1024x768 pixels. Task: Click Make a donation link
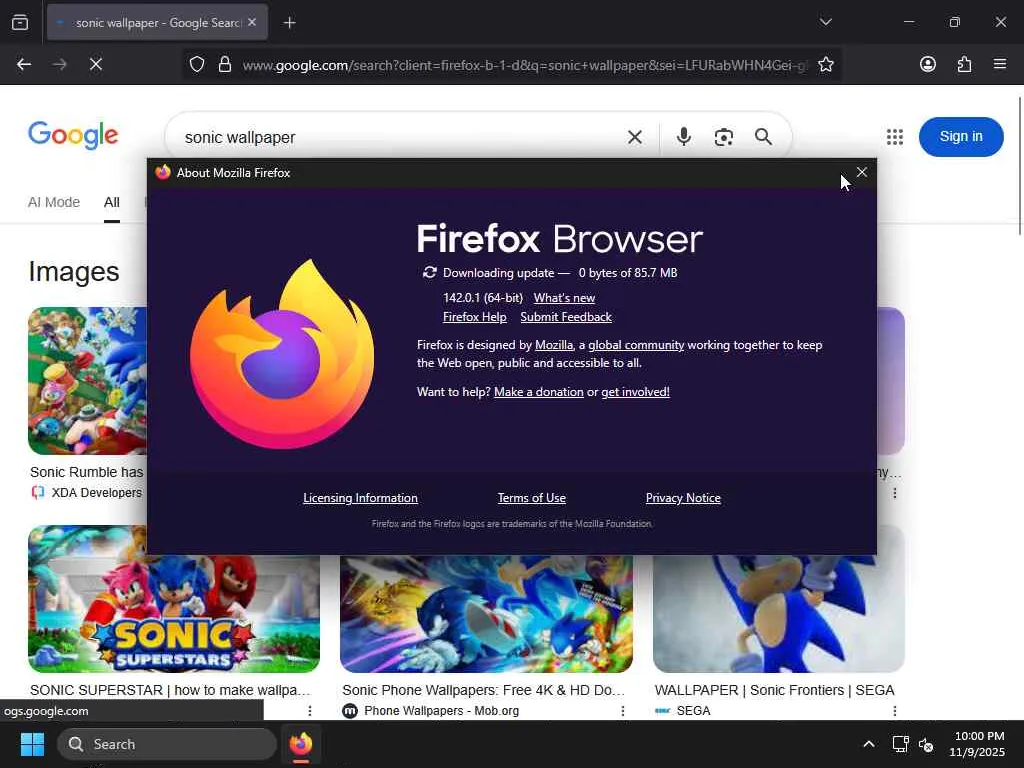point(539,392)
